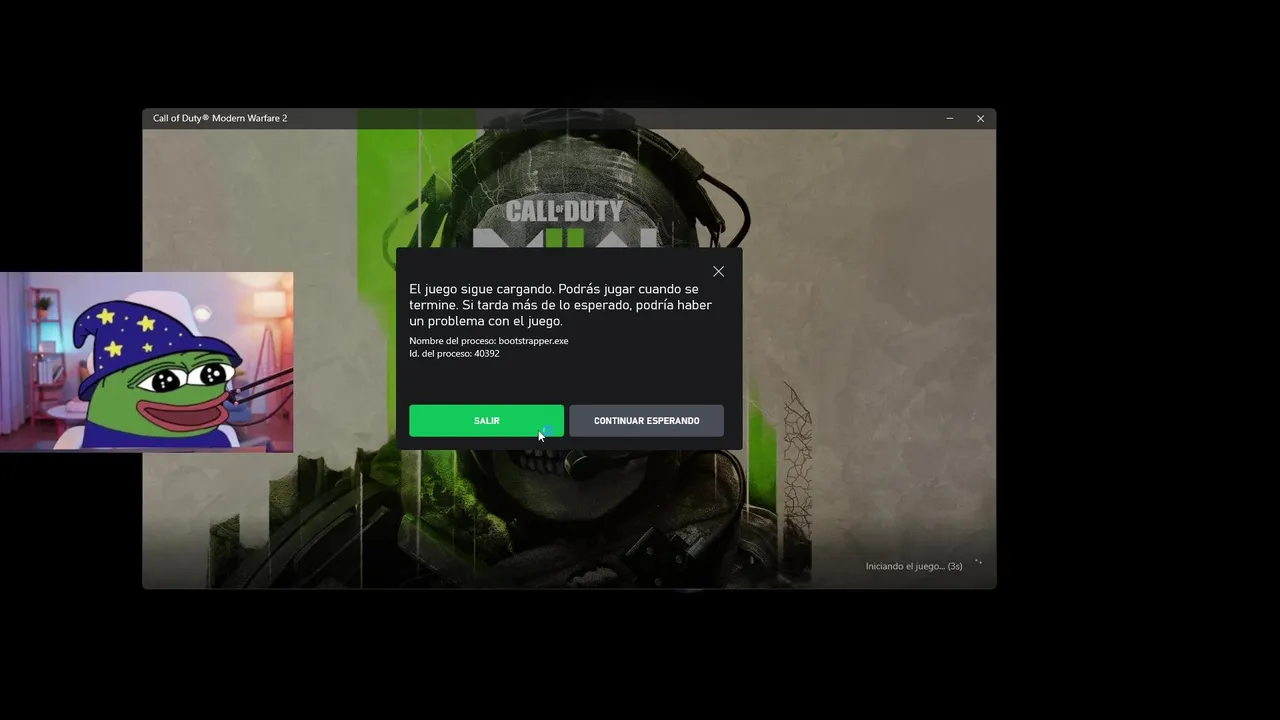Close the loading dialog with its X

(x=718, y=271)
